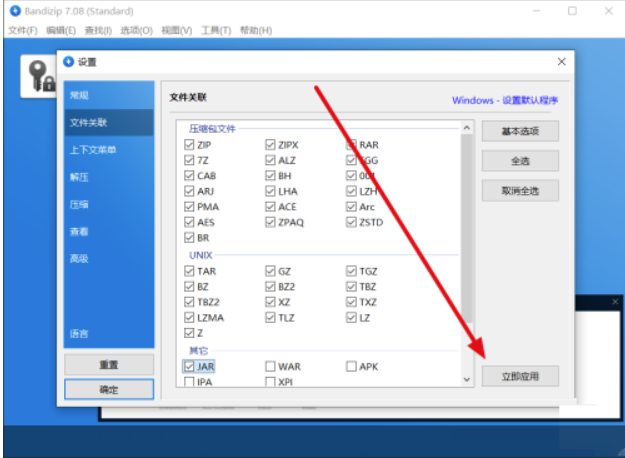Click the 全选 button

point(520,161)
